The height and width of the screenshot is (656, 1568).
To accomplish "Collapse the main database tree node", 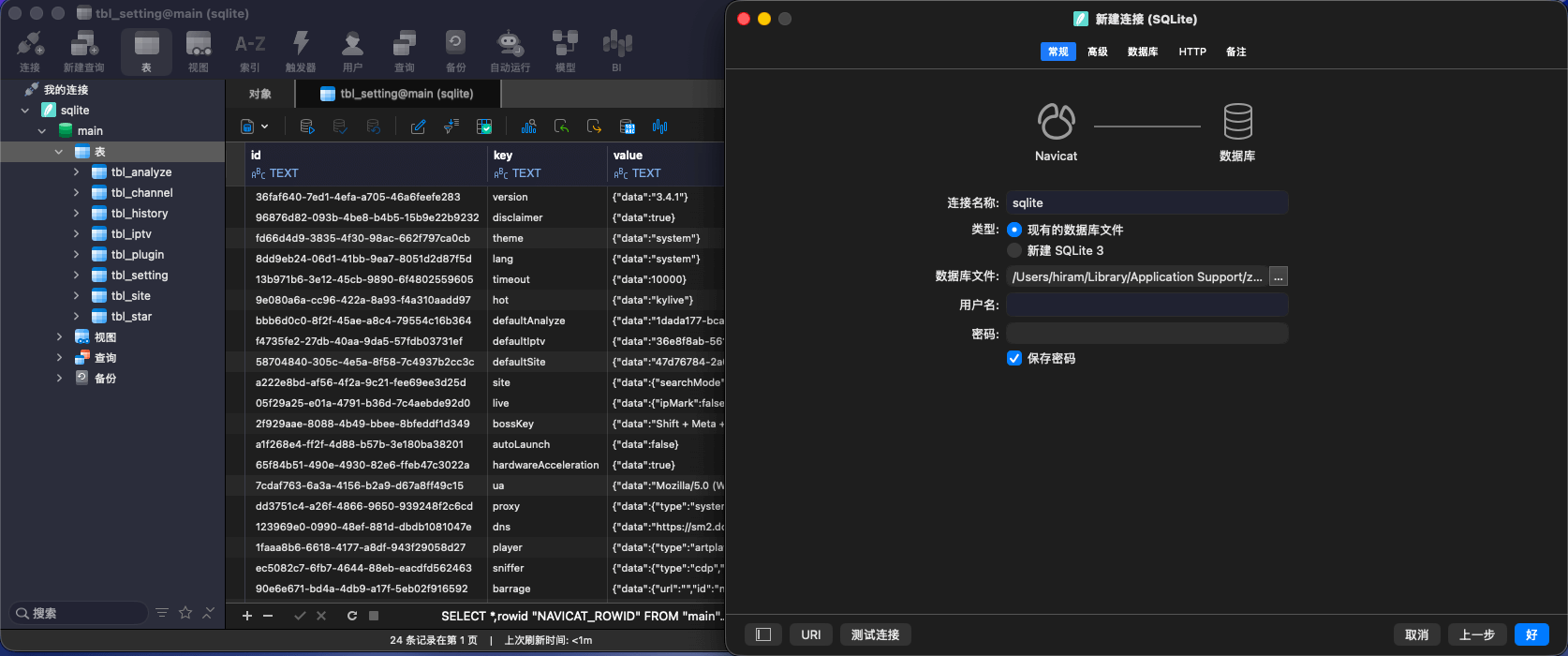I will pos(42,131).
